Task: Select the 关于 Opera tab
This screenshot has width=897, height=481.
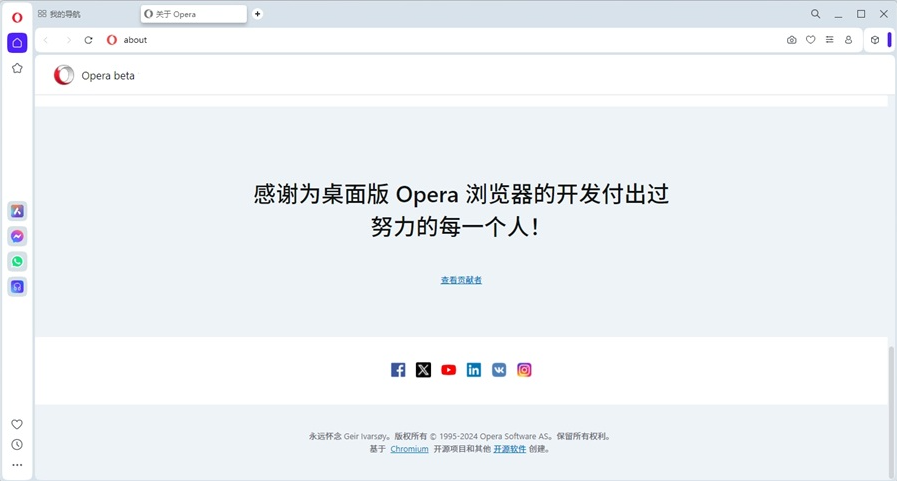Action: pos(193,14)
